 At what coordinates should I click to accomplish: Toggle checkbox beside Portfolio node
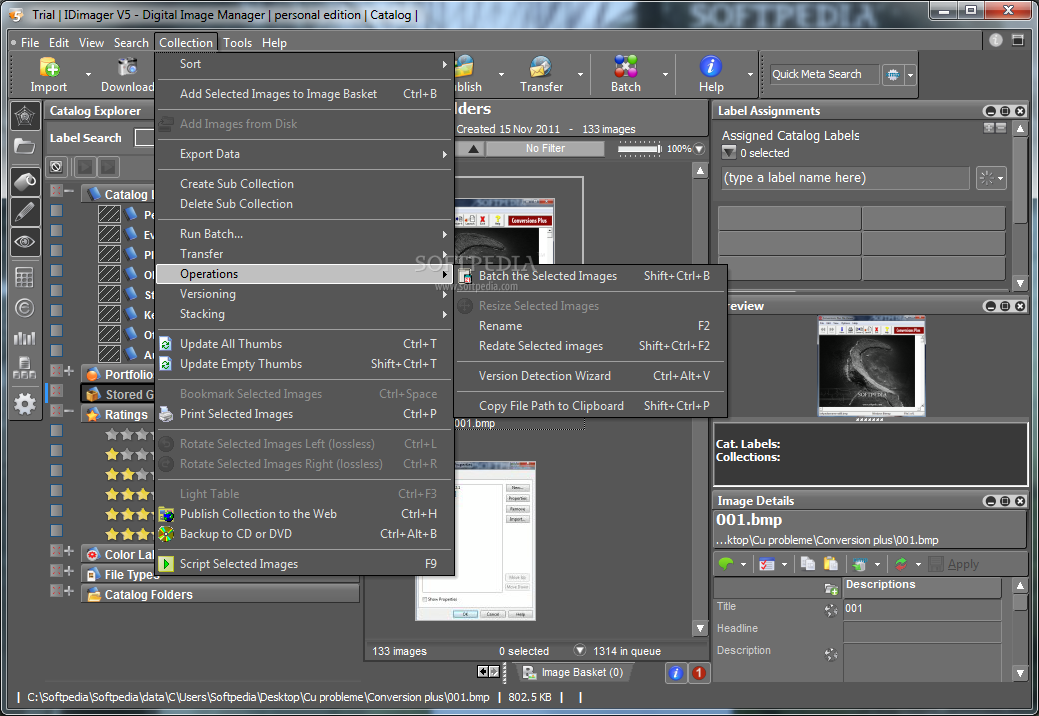[x=57, y=371]
